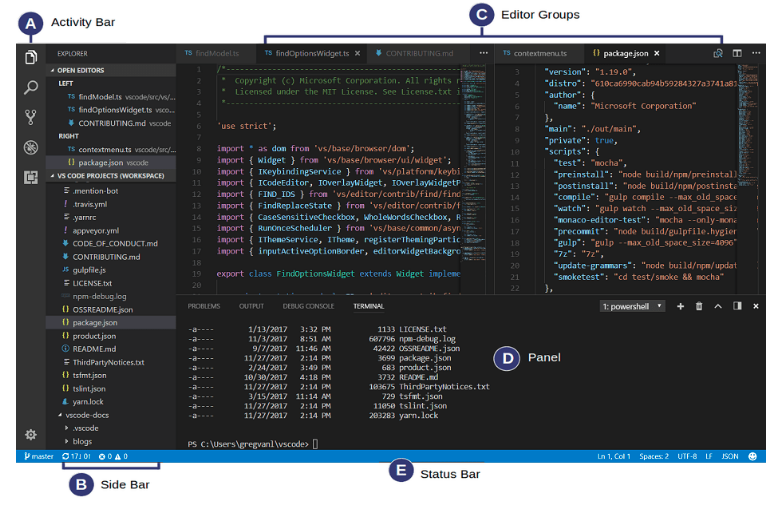Change the UTF-8 encoding in status bar

(x=687, y=457)
